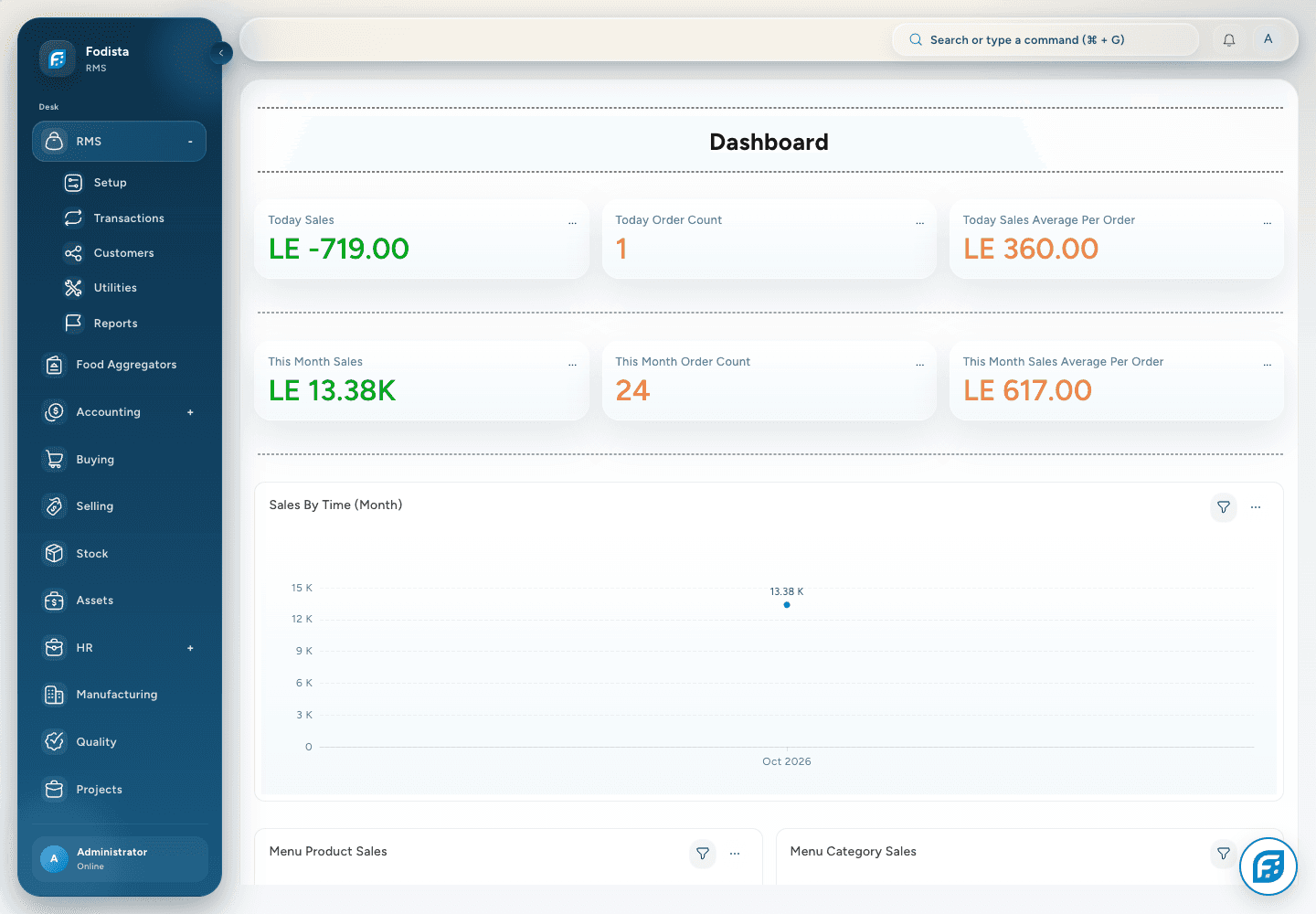Screen dimensions: 1316x914
Task: Click the Transactions arrows icon
Action: [x=73, y=218]
